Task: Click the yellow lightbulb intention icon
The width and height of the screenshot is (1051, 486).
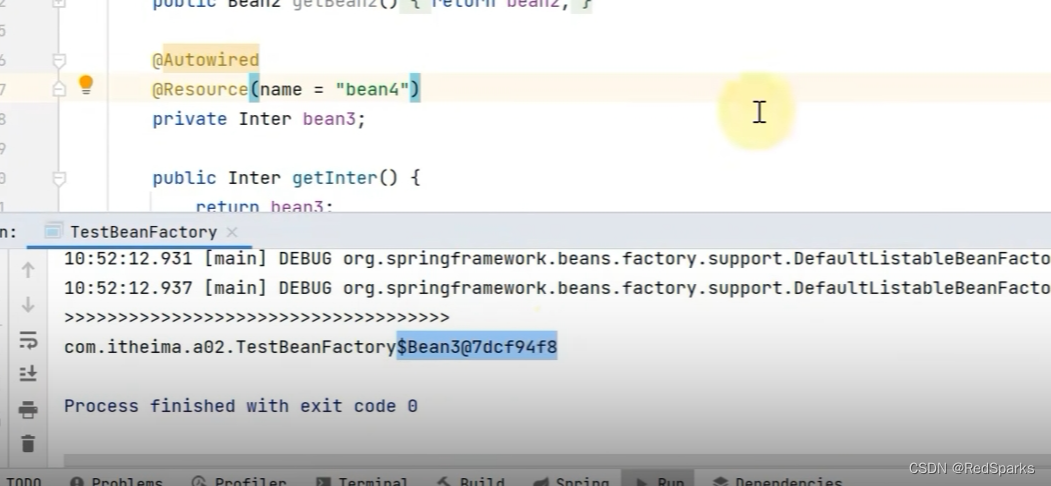Action: pos(86,84)
